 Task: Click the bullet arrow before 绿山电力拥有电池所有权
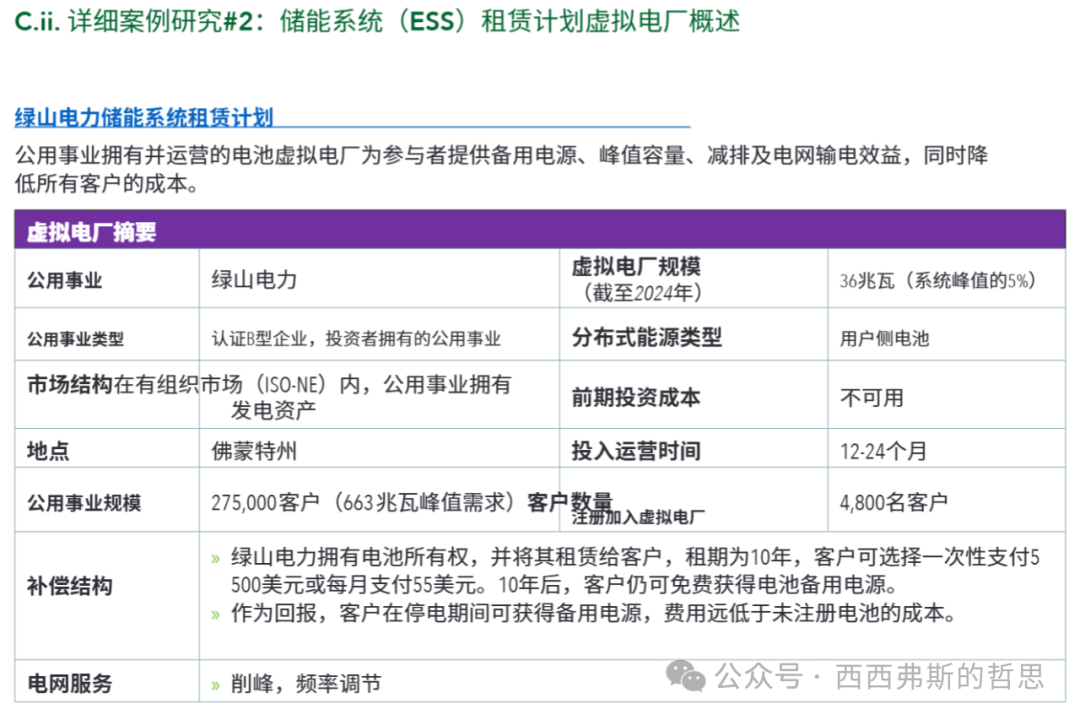click(x=215, y=559)
